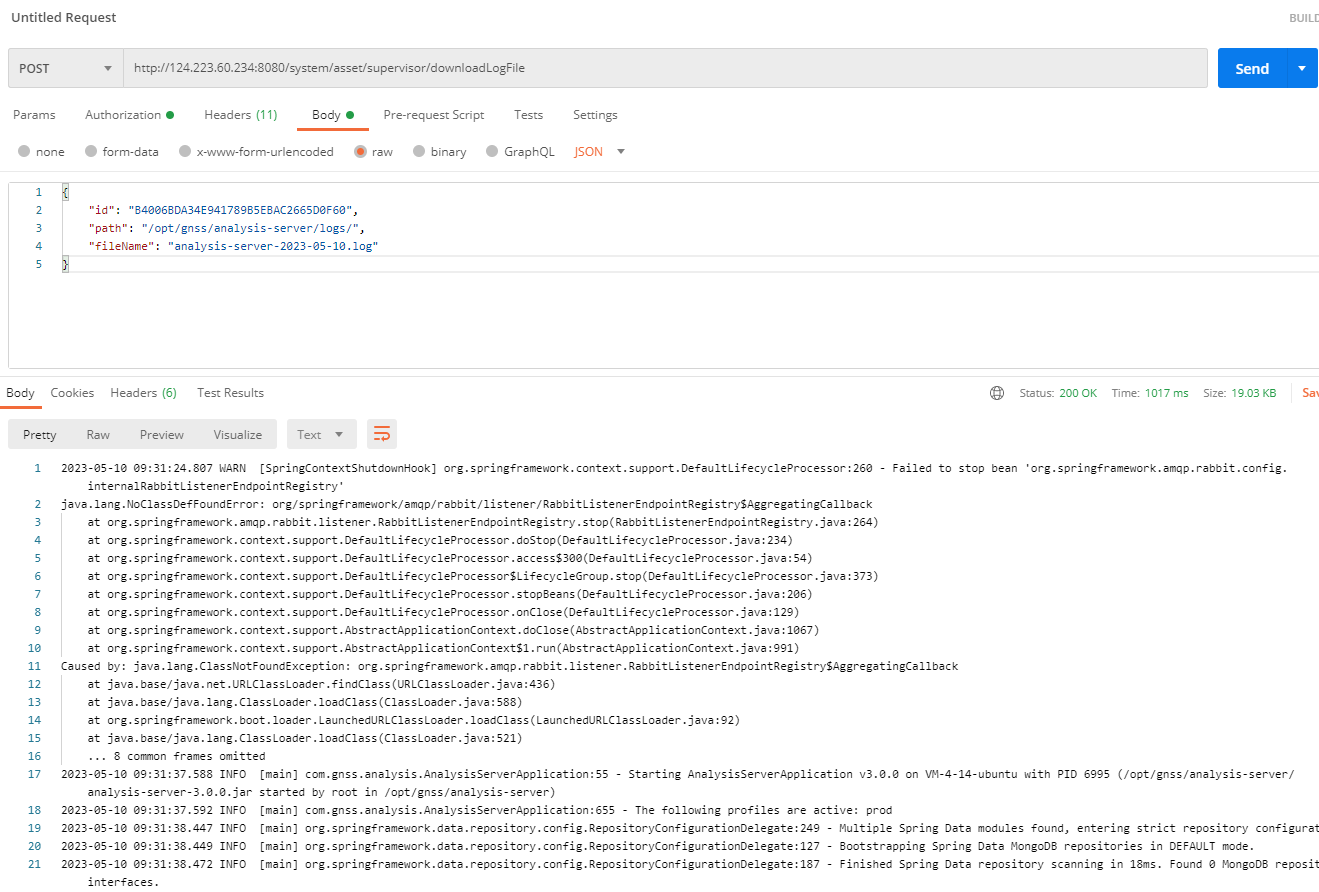
Task: Switch to the Test Results tab
Action: tap(230, 393)
